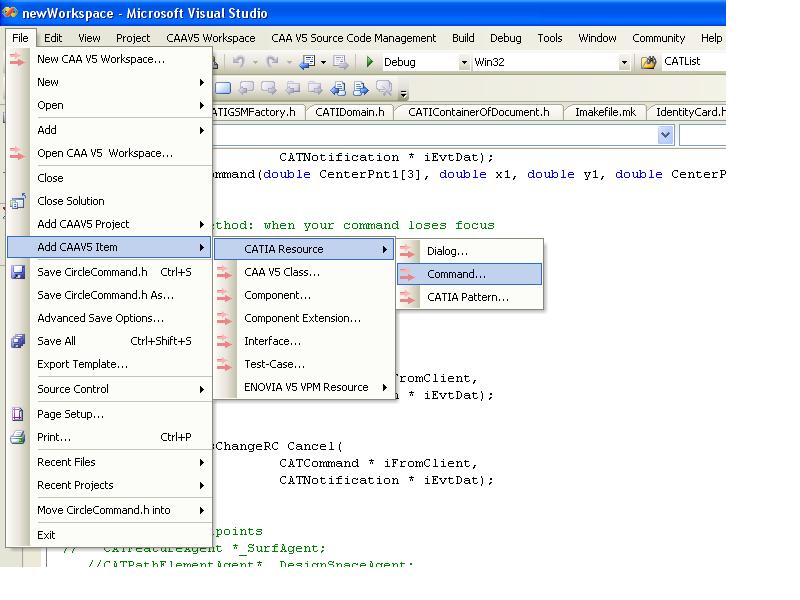Click the Print printer icon
Screen dimensions: 800x600
17,437
